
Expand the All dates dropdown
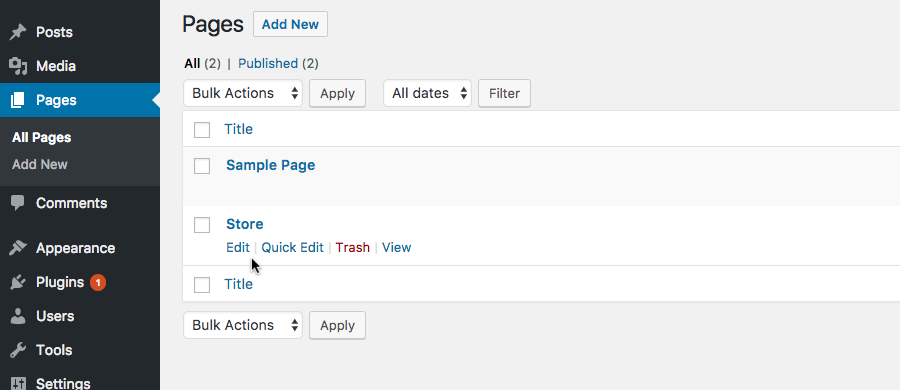pos(427,93)
